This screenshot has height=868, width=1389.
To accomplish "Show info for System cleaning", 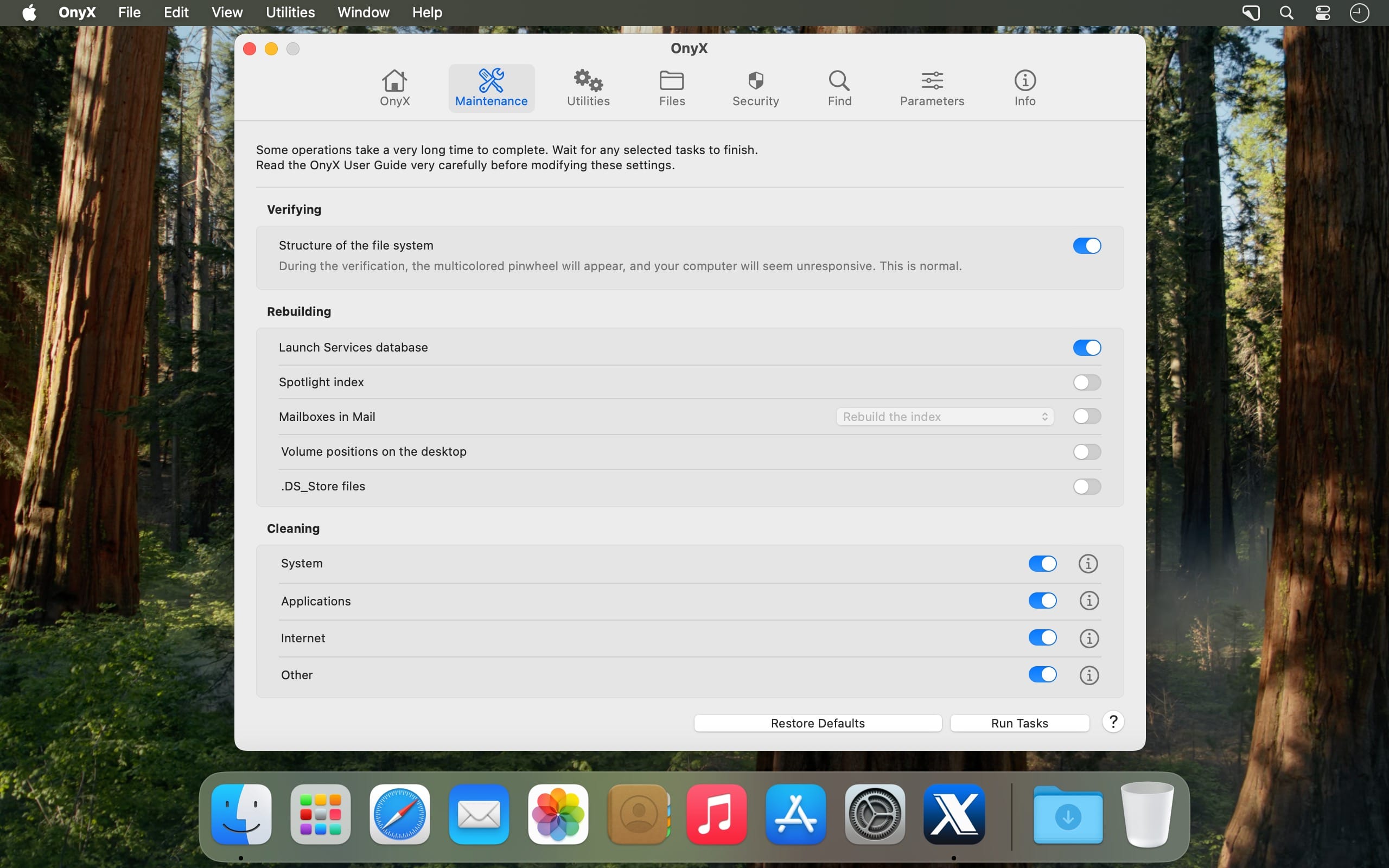I will (x=1088, y=564).
